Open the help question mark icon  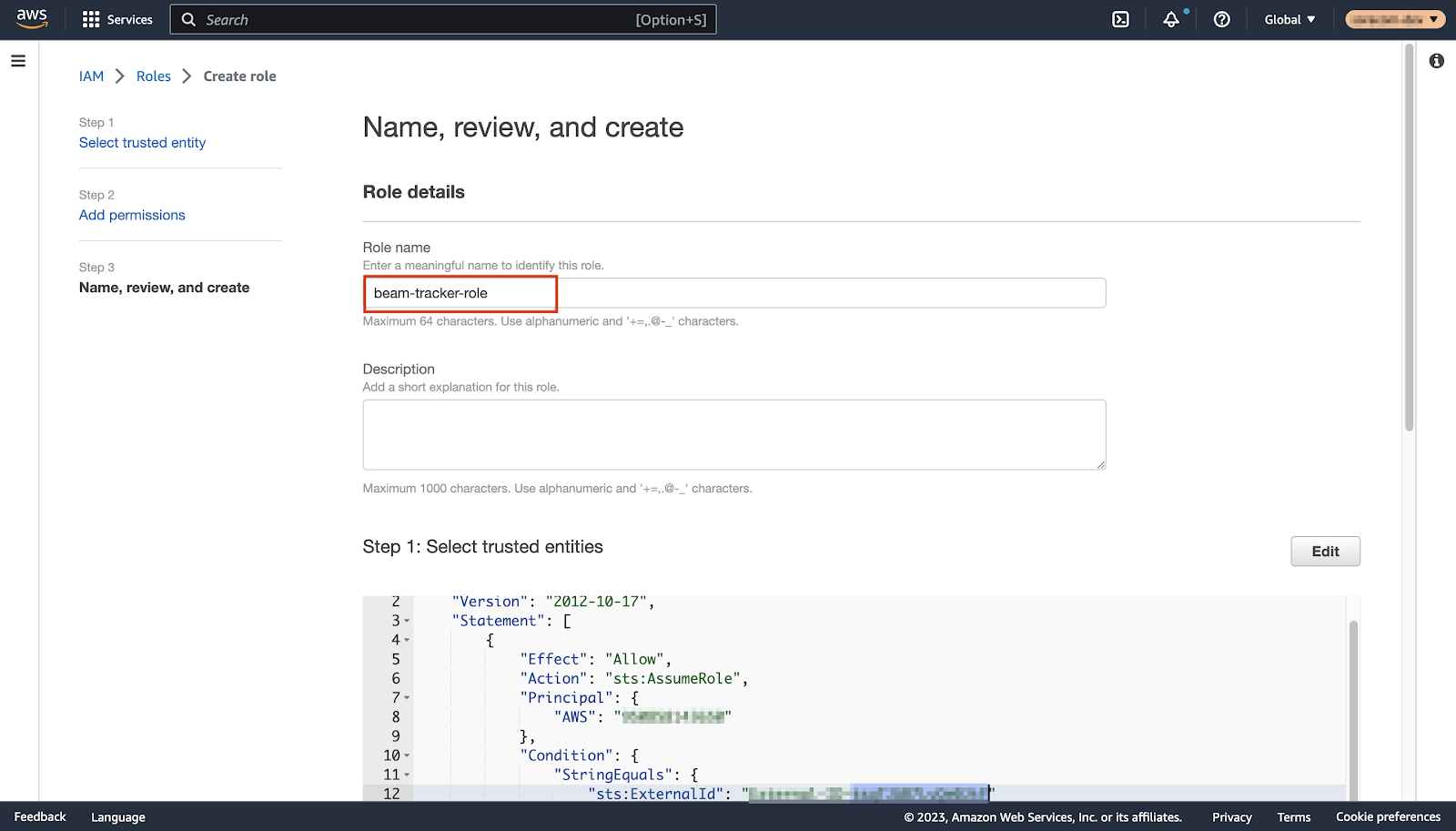coord(1221,19)
